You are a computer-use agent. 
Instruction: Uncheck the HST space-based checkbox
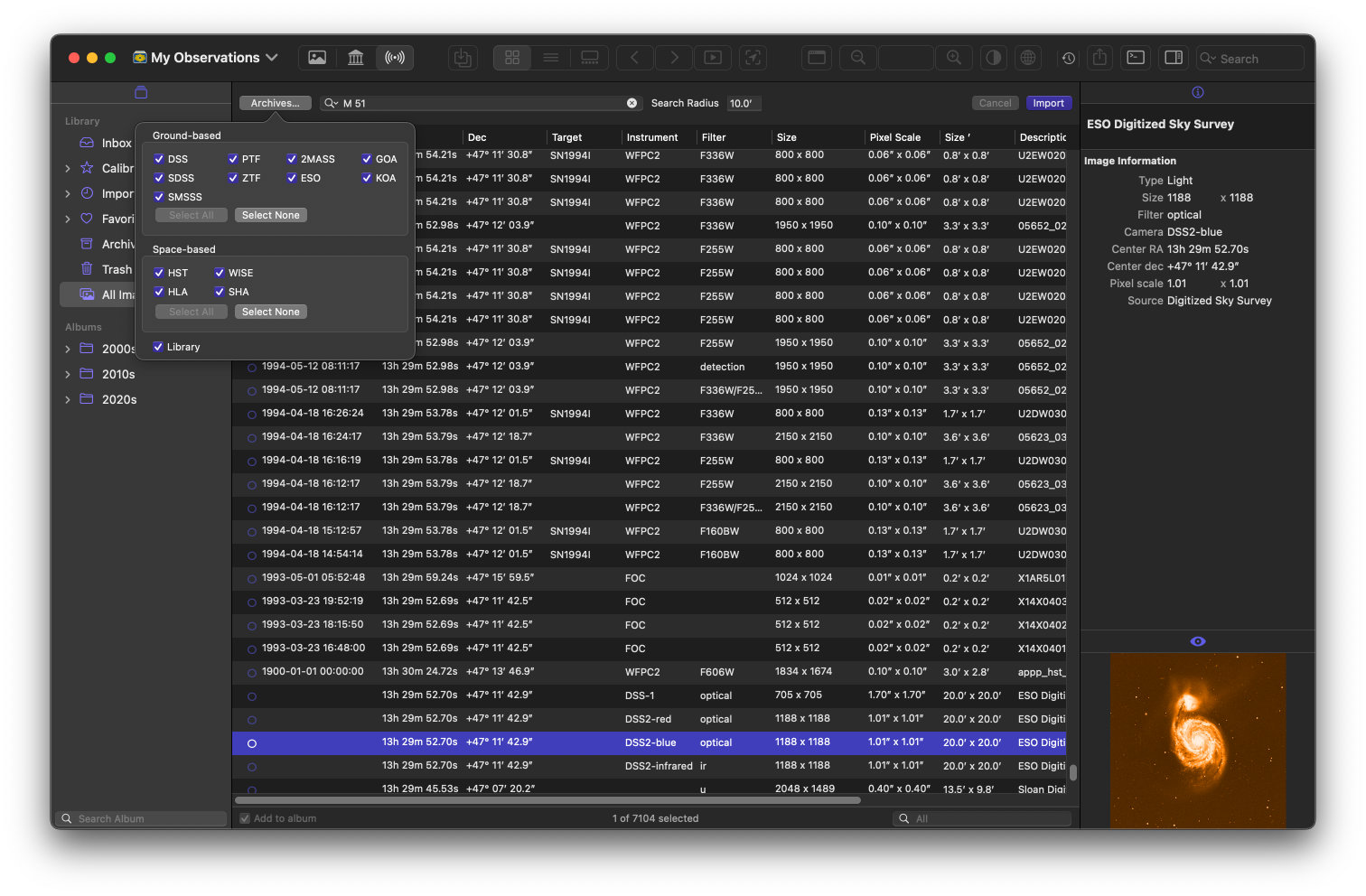click(x=159, y=273)
